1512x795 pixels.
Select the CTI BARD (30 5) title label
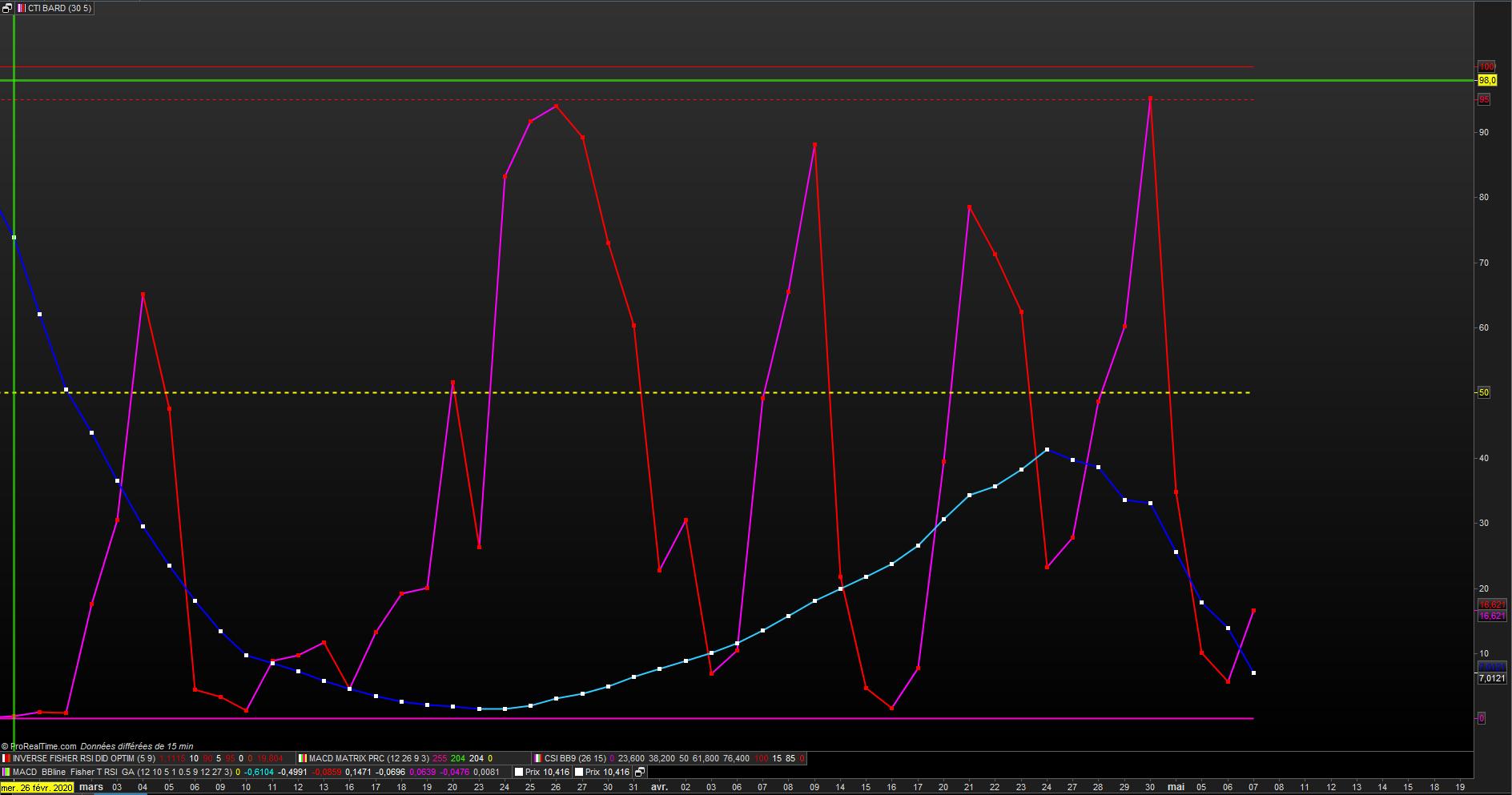coord(60,8)
